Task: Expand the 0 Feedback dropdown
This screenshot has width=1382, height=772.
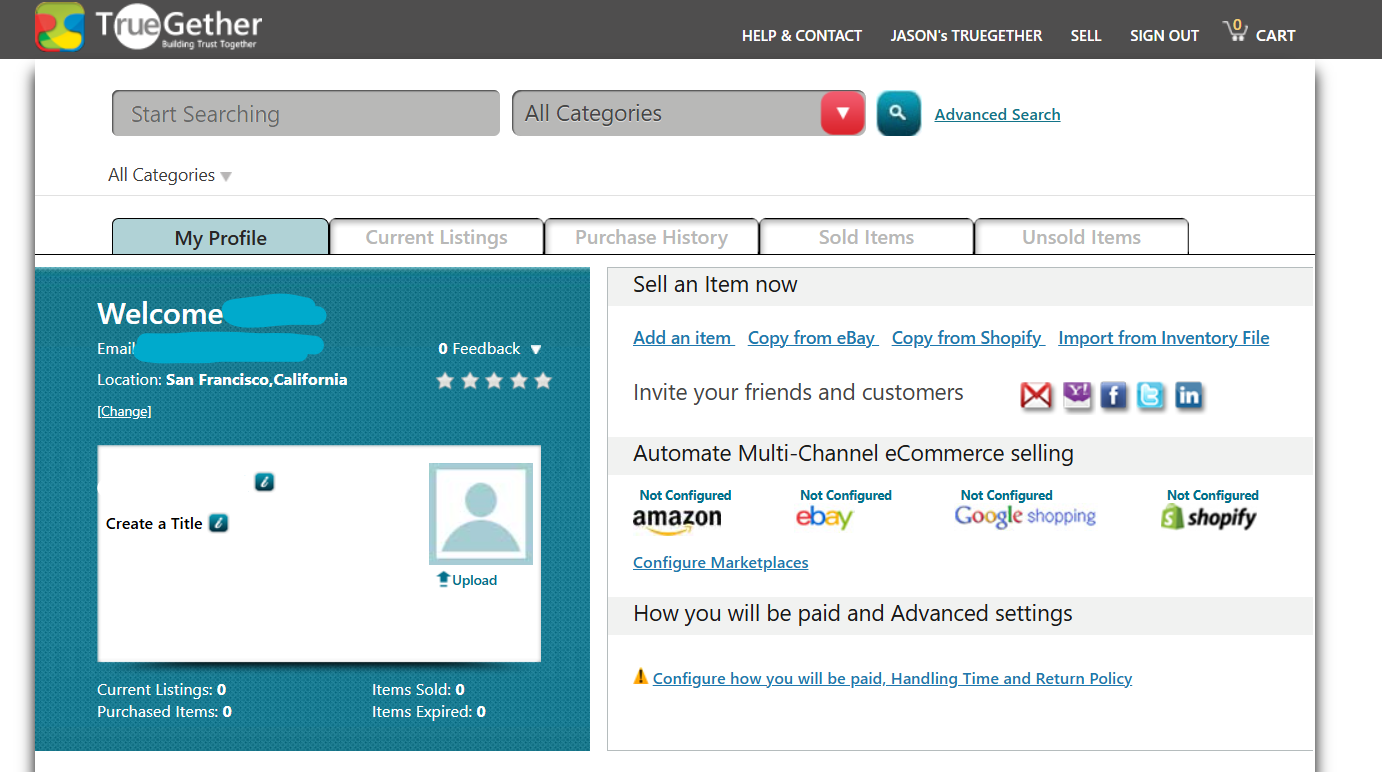Action: (x=490, y=349)
